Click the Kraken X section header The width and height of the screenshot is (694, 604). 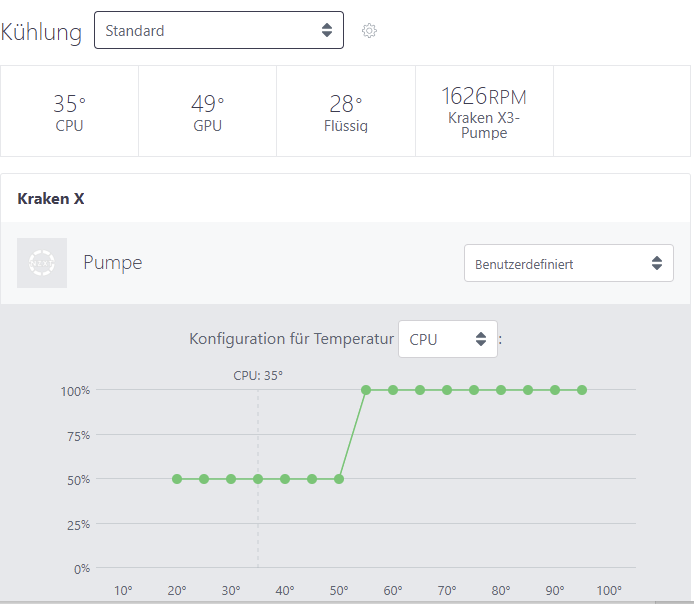point(51,198)
